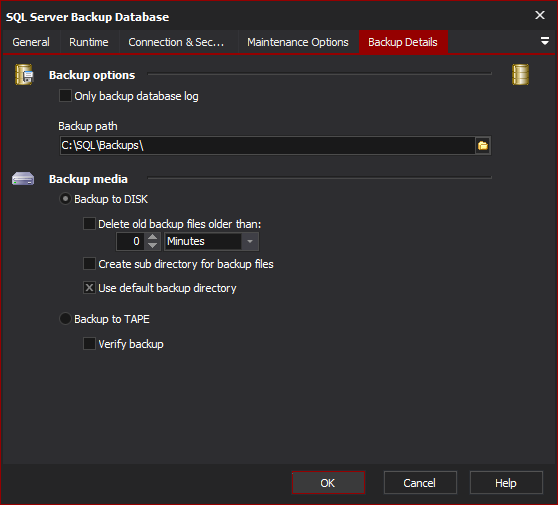Decrease the file age spinner value
Viewport: 558px width, 505px height.
[152, 246]
